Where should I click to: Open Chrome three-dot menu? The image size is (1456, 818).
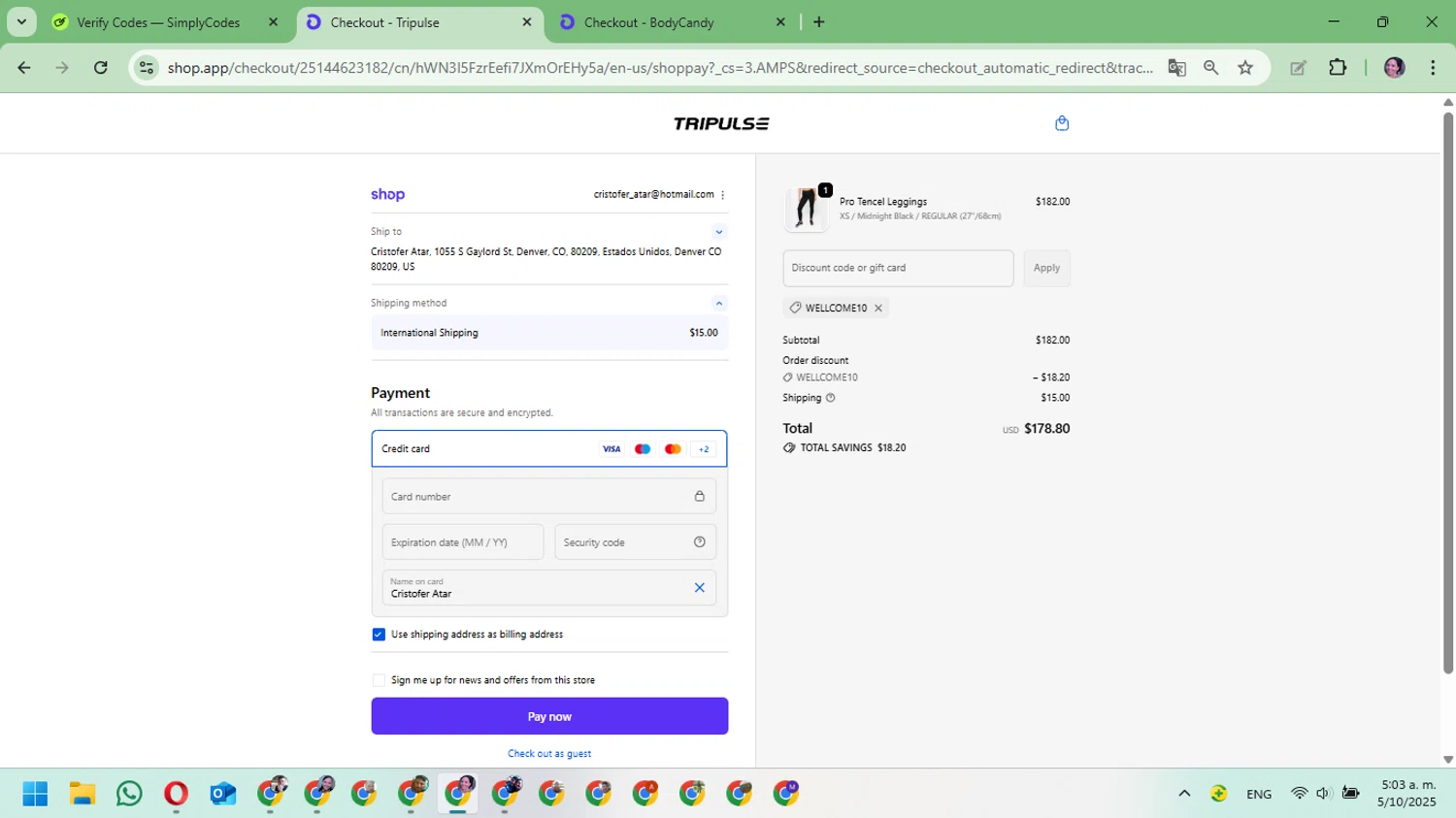click(1433, 68)
